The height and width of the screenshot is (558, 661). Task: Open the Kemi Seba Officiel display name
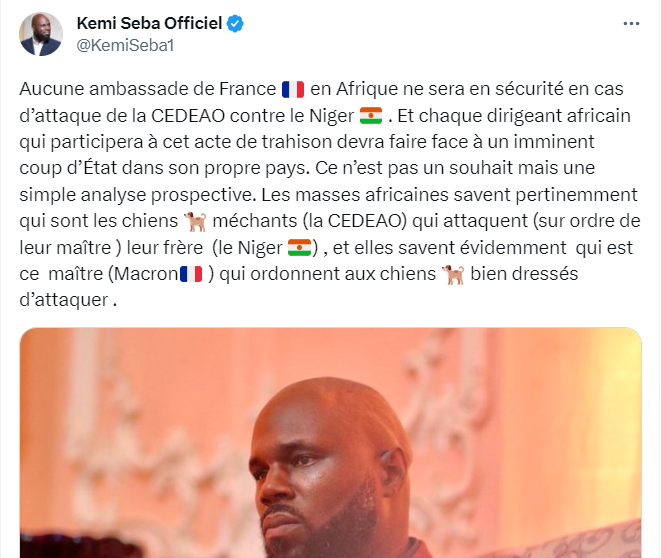tap(149, 23)
